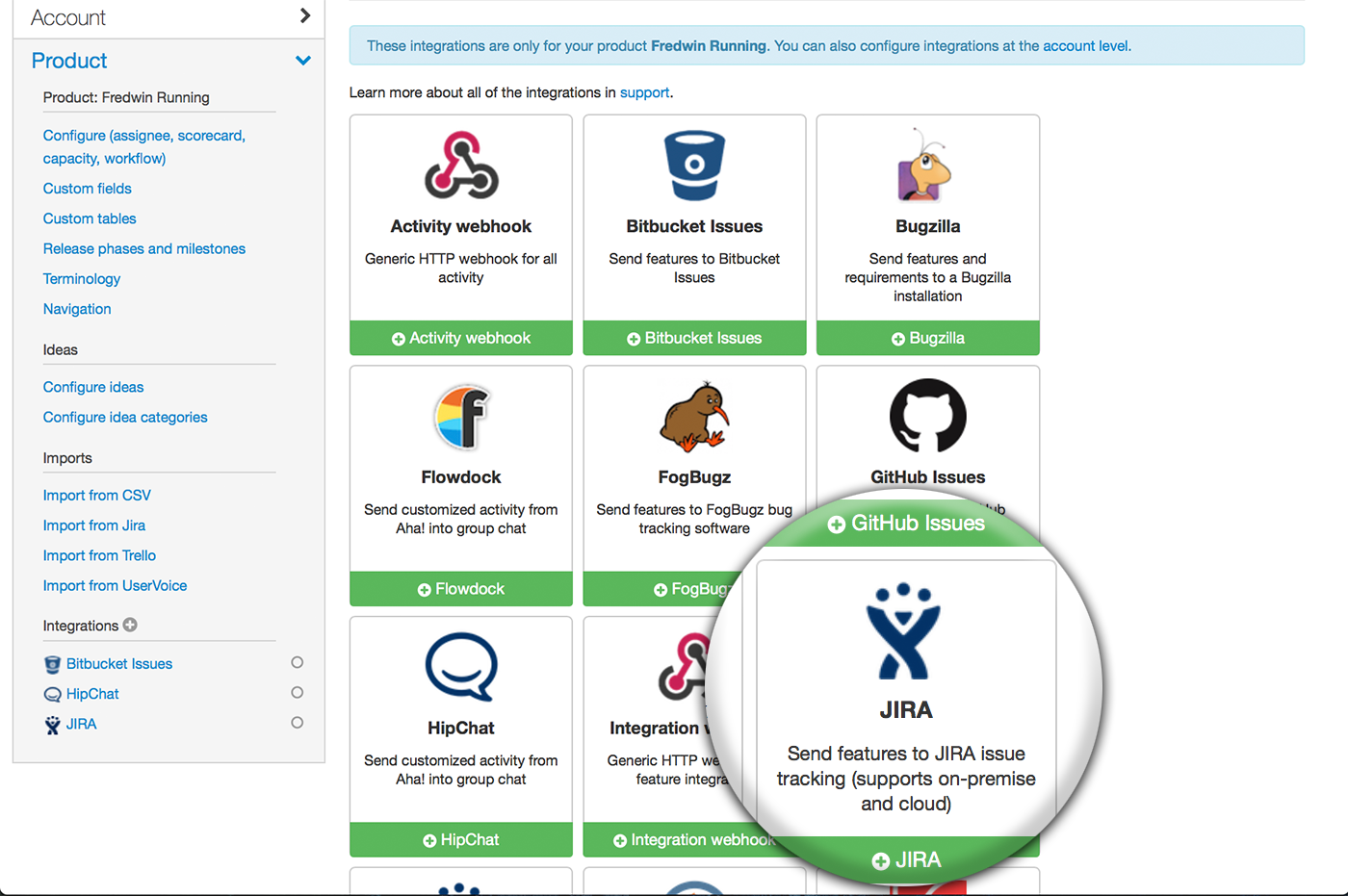Choose Import from Jira

click(x=94, y=525)
